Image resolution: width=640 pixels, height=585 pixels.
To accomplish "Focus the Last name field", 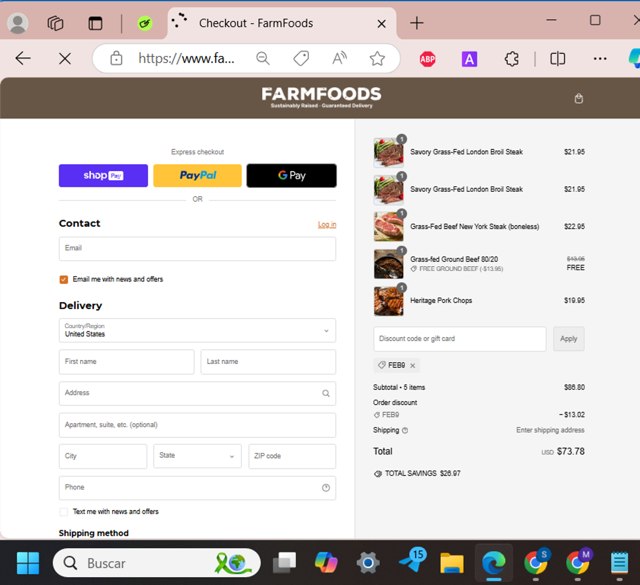I will pos(268,362).
